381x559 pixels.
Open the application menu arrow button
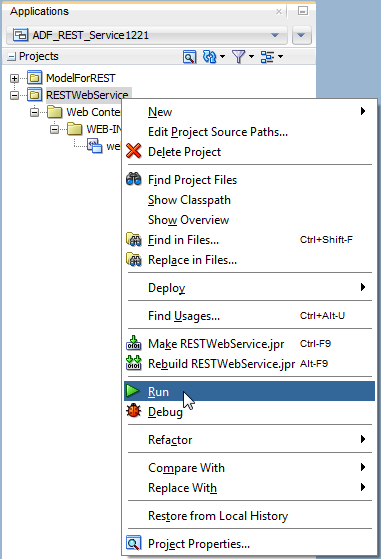(x=302, y=35)
